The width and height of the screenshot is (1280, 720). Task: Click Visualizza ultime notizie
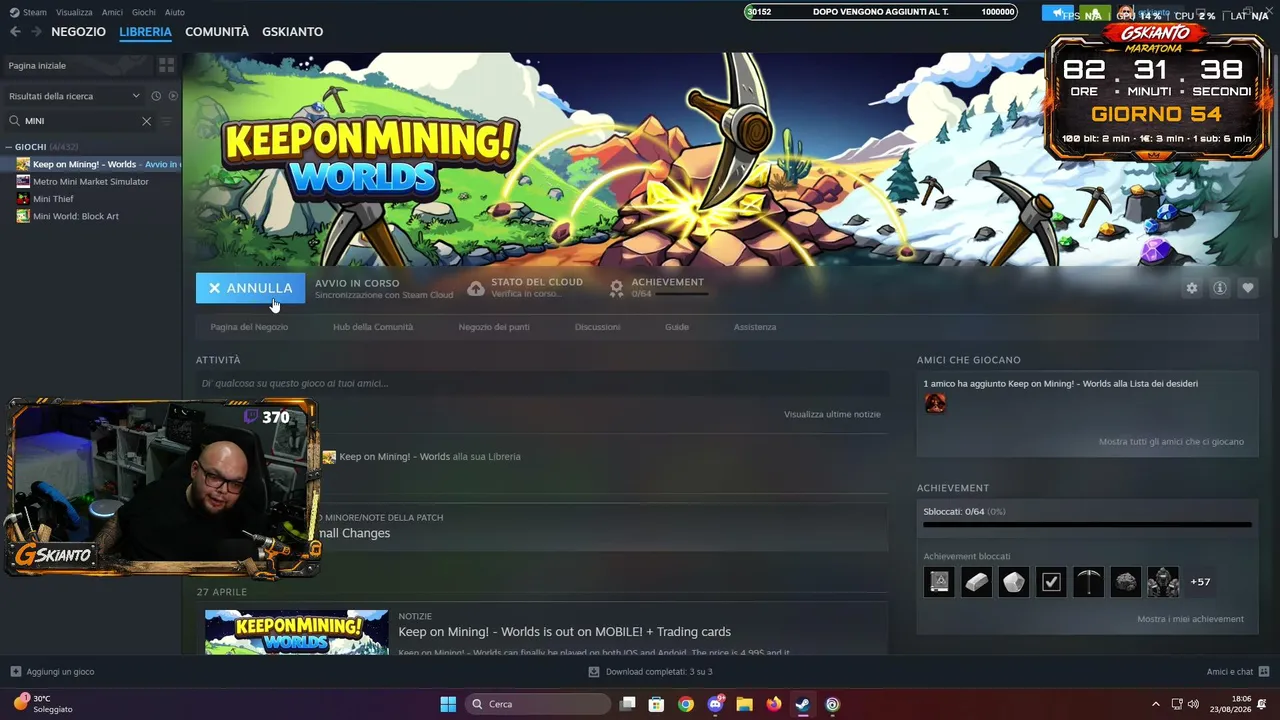[x=832, y=414]
